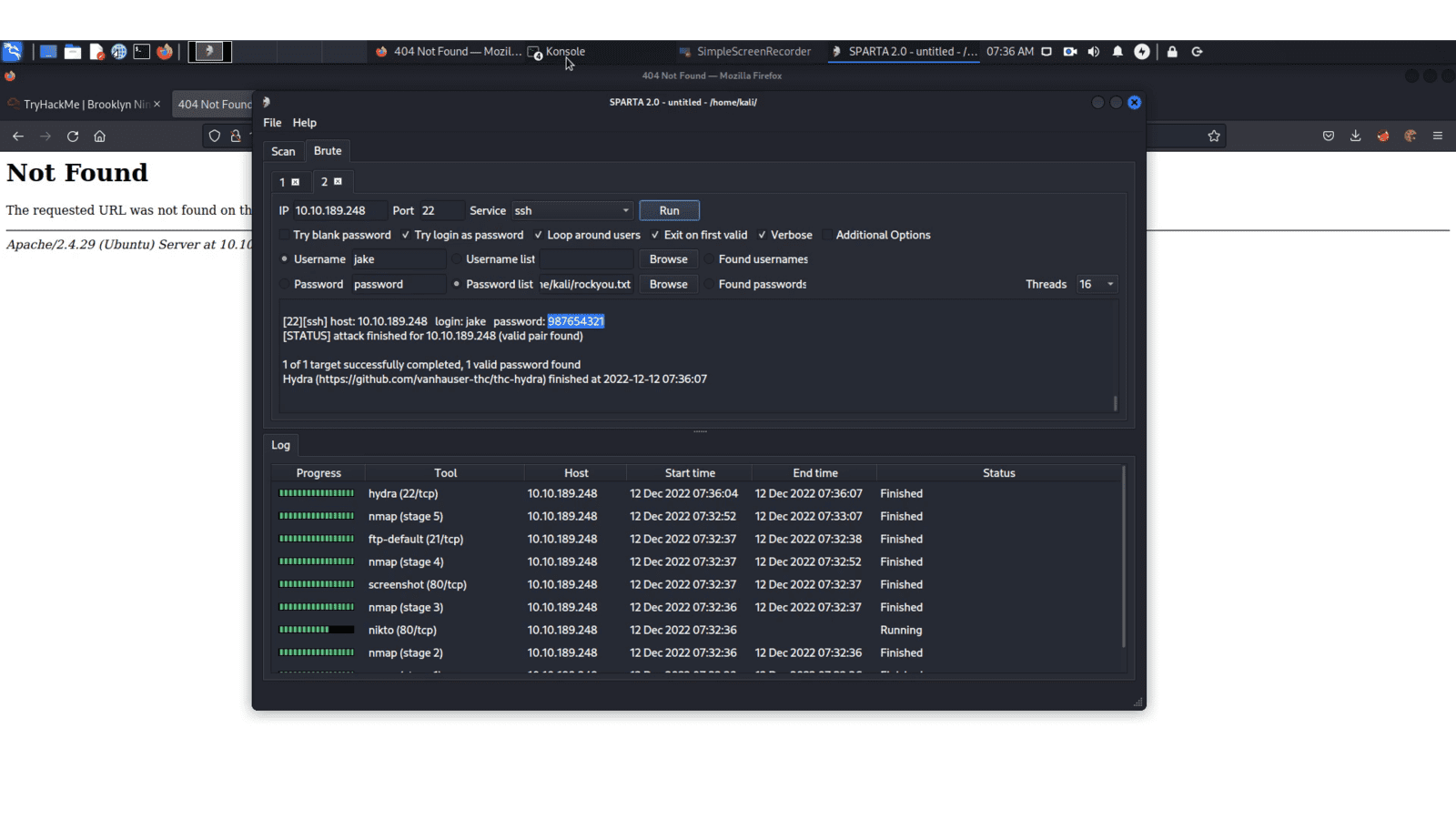
Task: Select the hydra (22/tcp) log row
Action: [697, 493]
